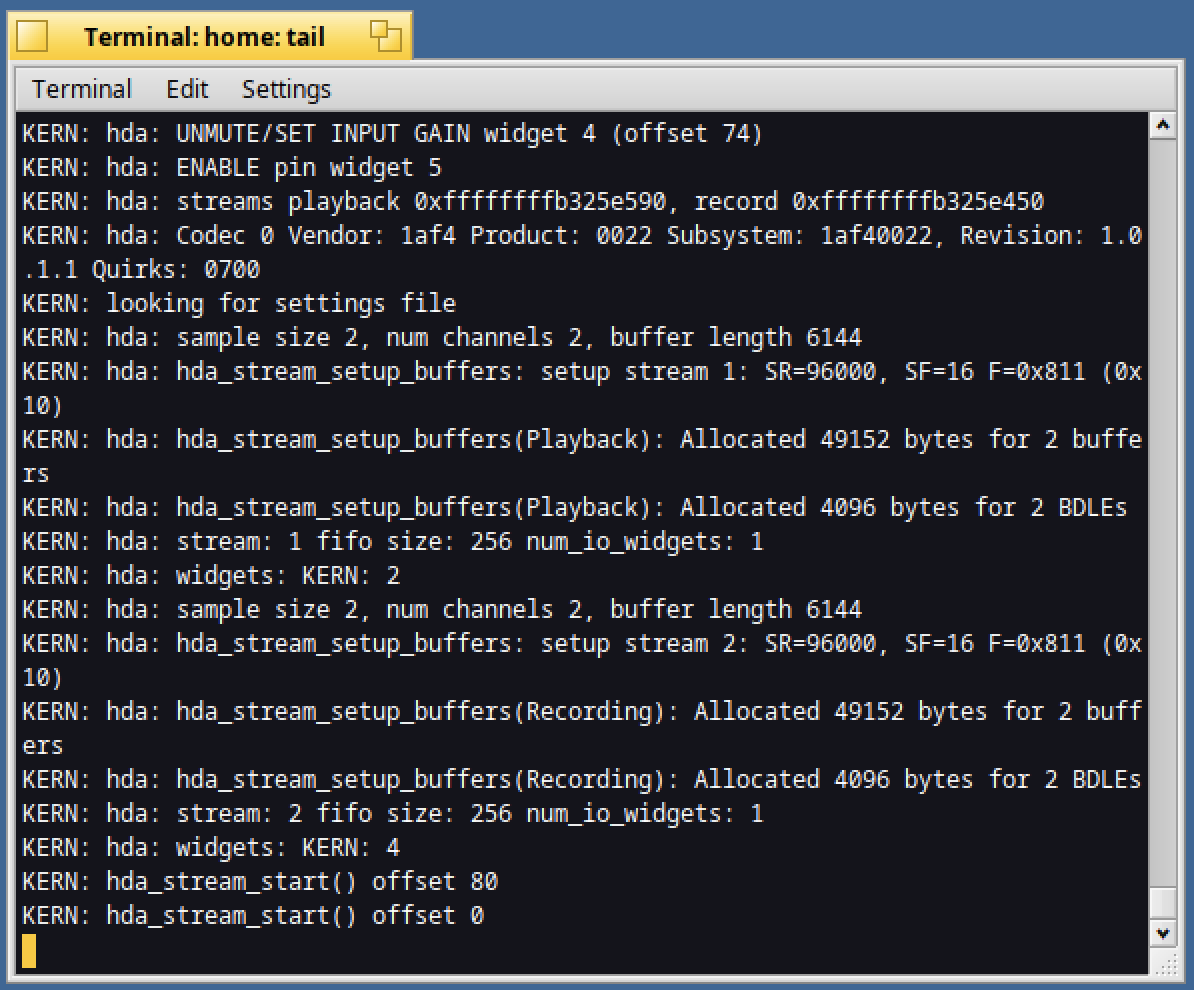1194x990 pixels.
Task: Click the yellow terminal cursor block
Action: click(x=29, y=950)
